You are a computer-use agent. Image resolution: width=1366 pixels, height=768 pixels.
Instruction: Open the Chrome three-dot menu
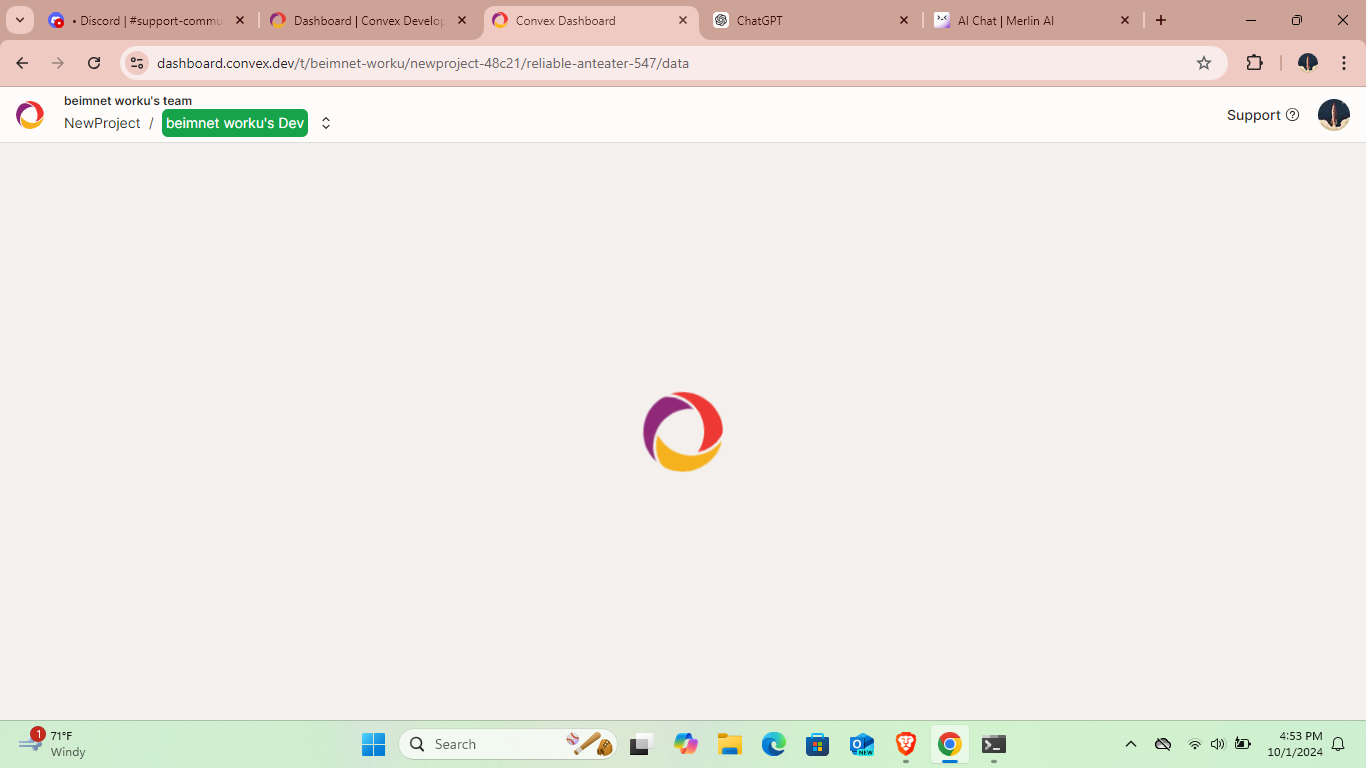click(x=1343, y=63)
